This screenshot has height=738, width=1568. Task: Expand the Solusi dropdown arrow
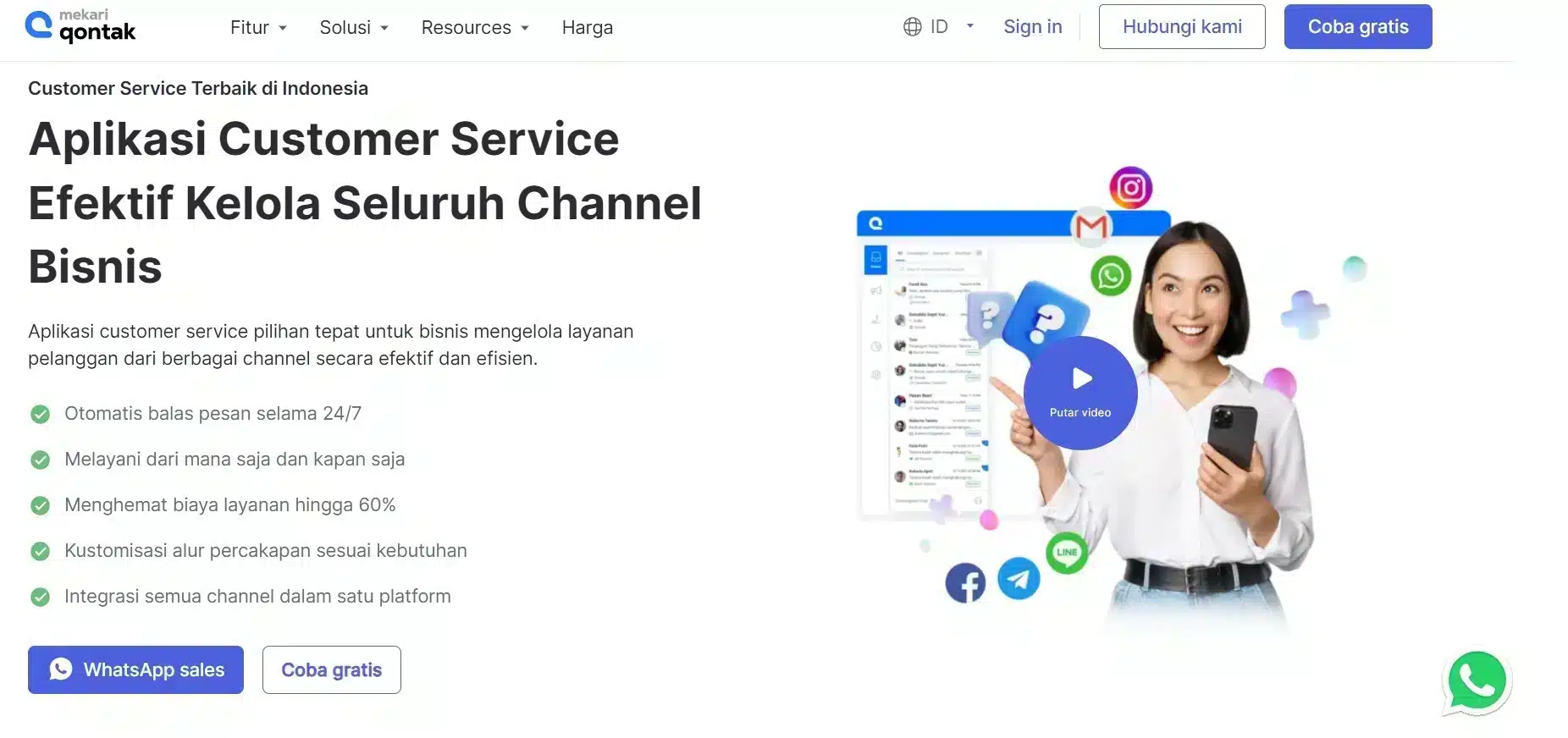click(x=384, y=28)
